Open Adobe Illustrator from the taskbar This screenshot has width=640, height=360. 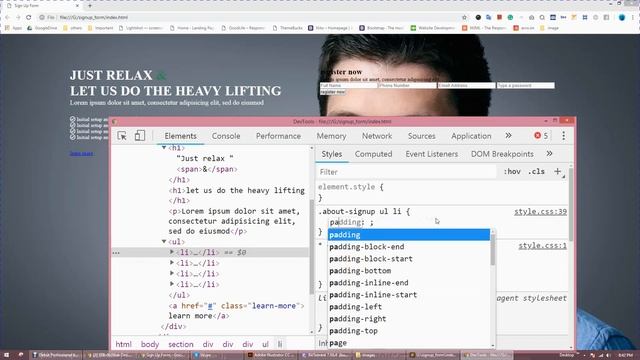[x=271, y=355]
